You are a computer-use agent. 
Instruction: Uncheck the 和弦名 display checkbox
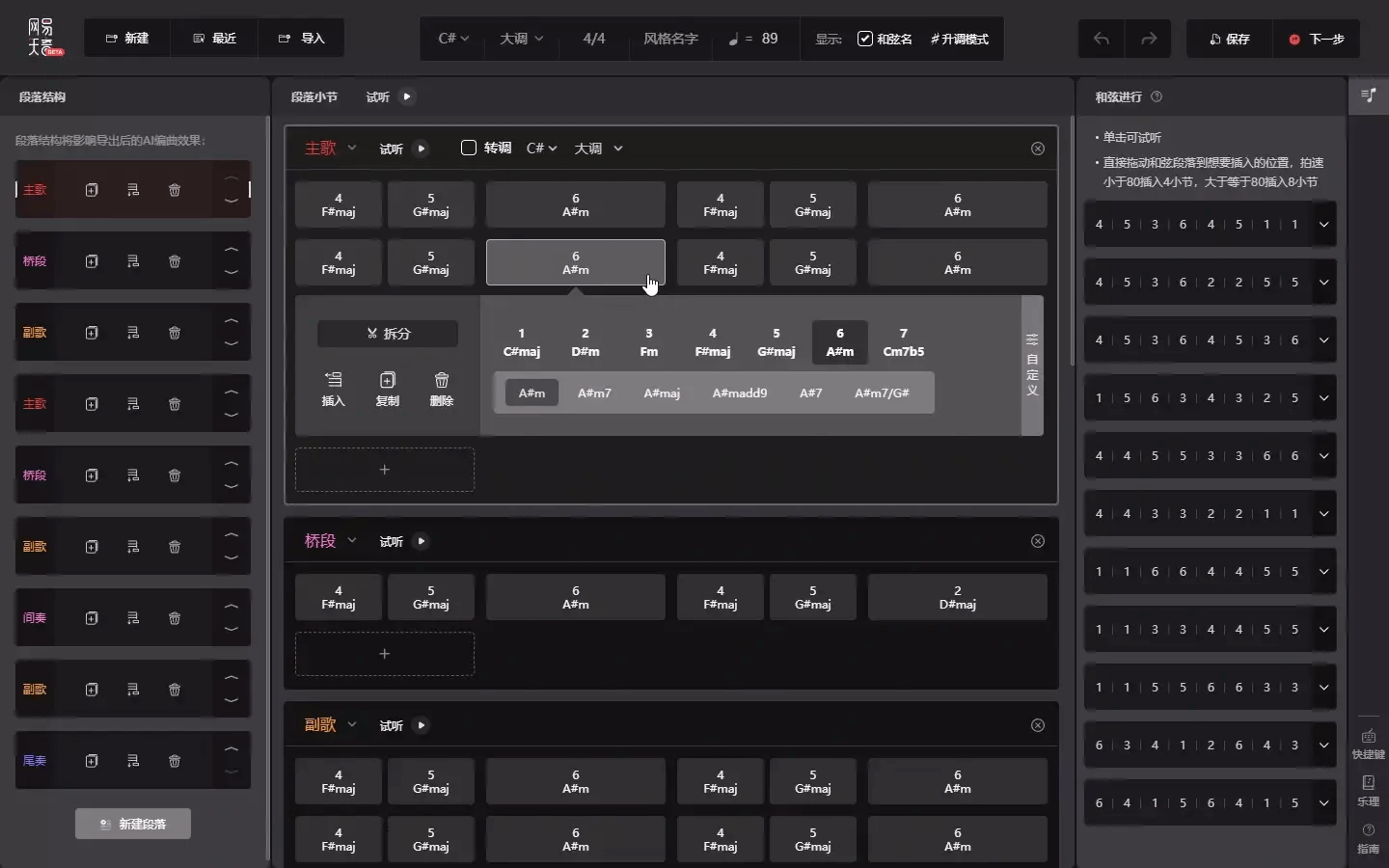865,39
